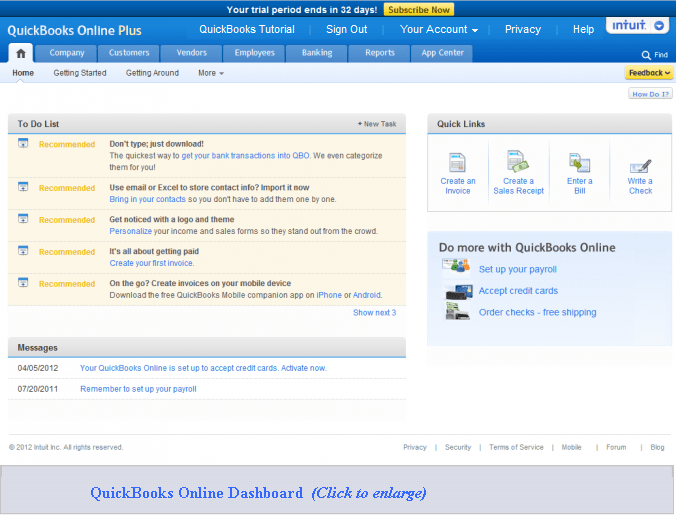The image size is (676, 516).
Task: Click the QuickBooks Online Plus logo
Action: (74, 31)
